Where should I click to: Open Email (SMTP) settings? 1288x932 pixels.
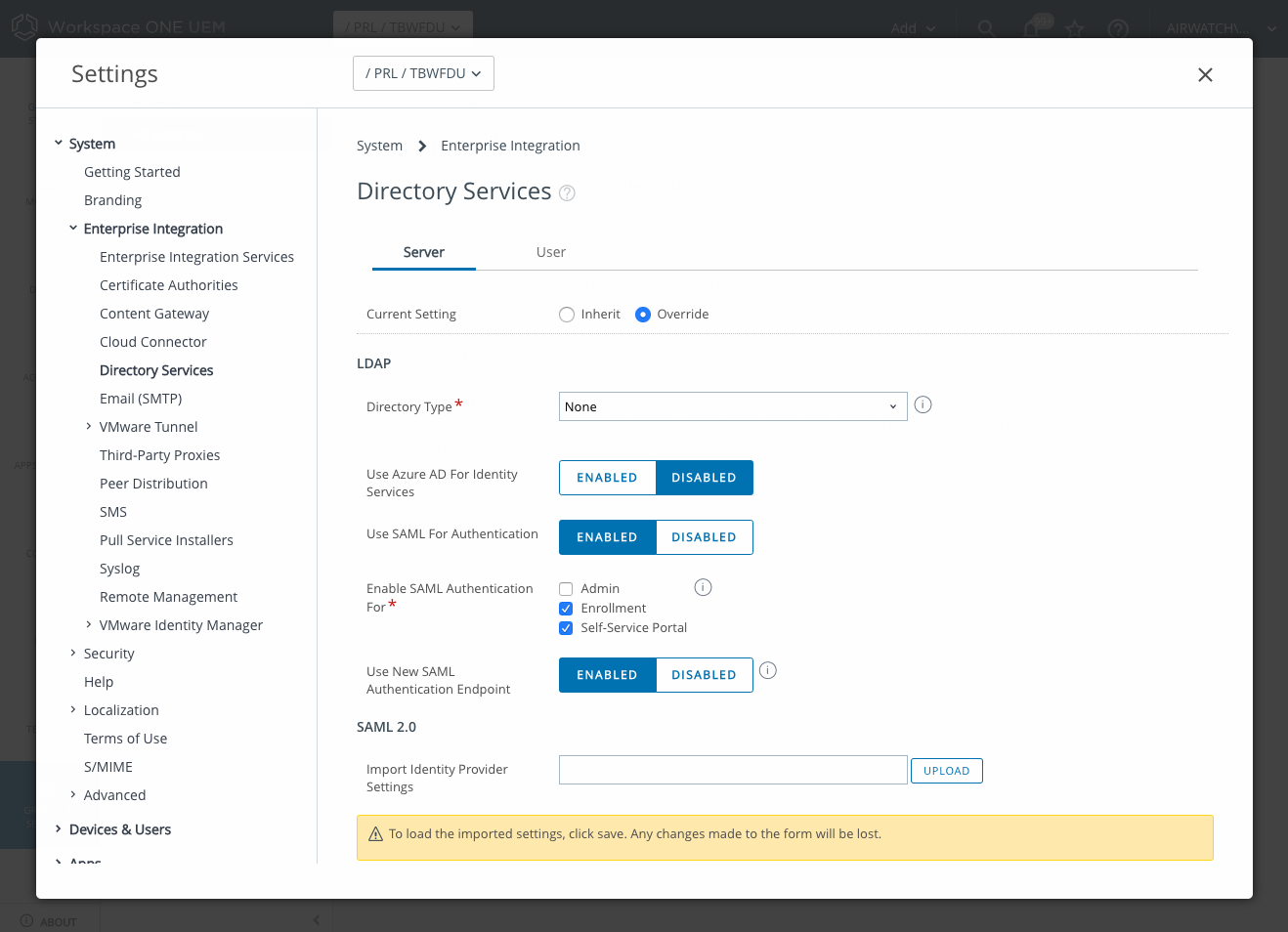pos(141,399)
